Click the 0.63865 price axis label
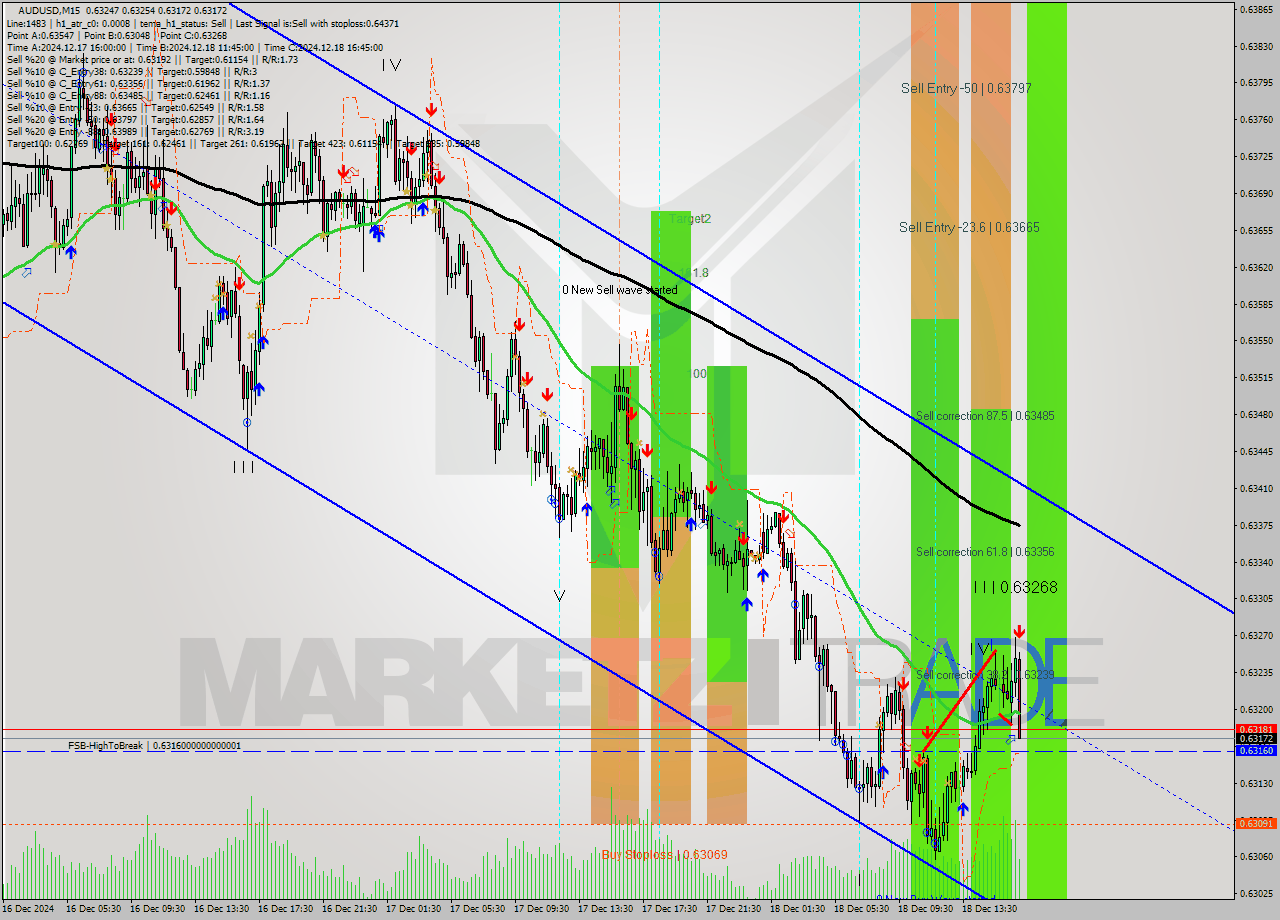This screenshot has height=920, width=1280. point(1256,9)
